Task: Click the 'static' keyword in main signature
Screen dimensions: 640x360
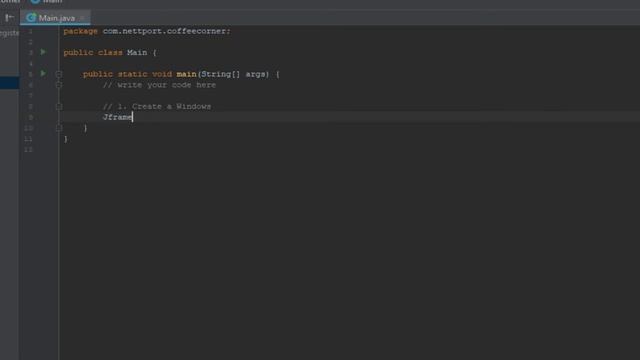Action: point(133,74)
